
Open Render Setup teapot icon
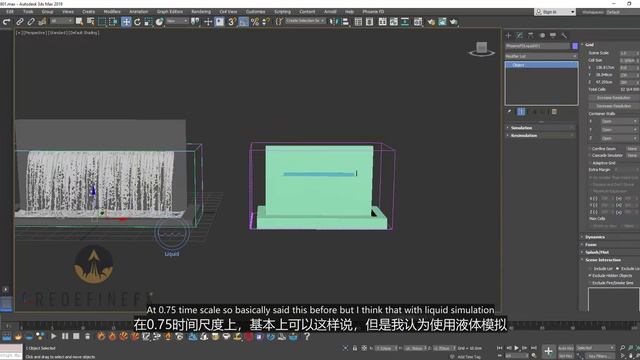tap(431, 22)
